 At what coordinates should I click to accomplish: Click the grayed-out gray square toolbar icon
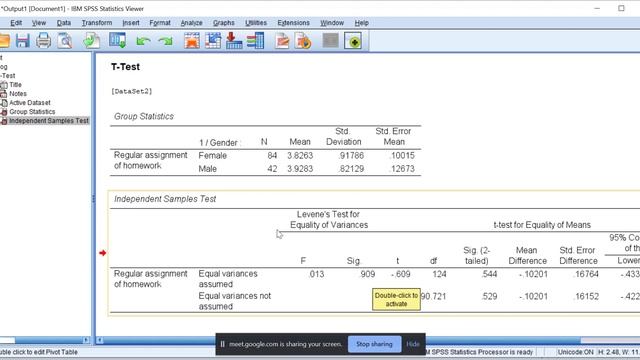point(331,40)
